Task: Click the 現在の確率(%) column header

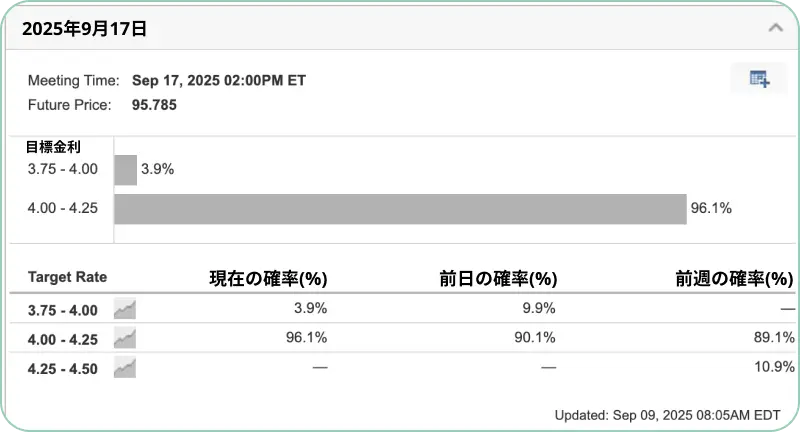Action: tap(268, 278)
